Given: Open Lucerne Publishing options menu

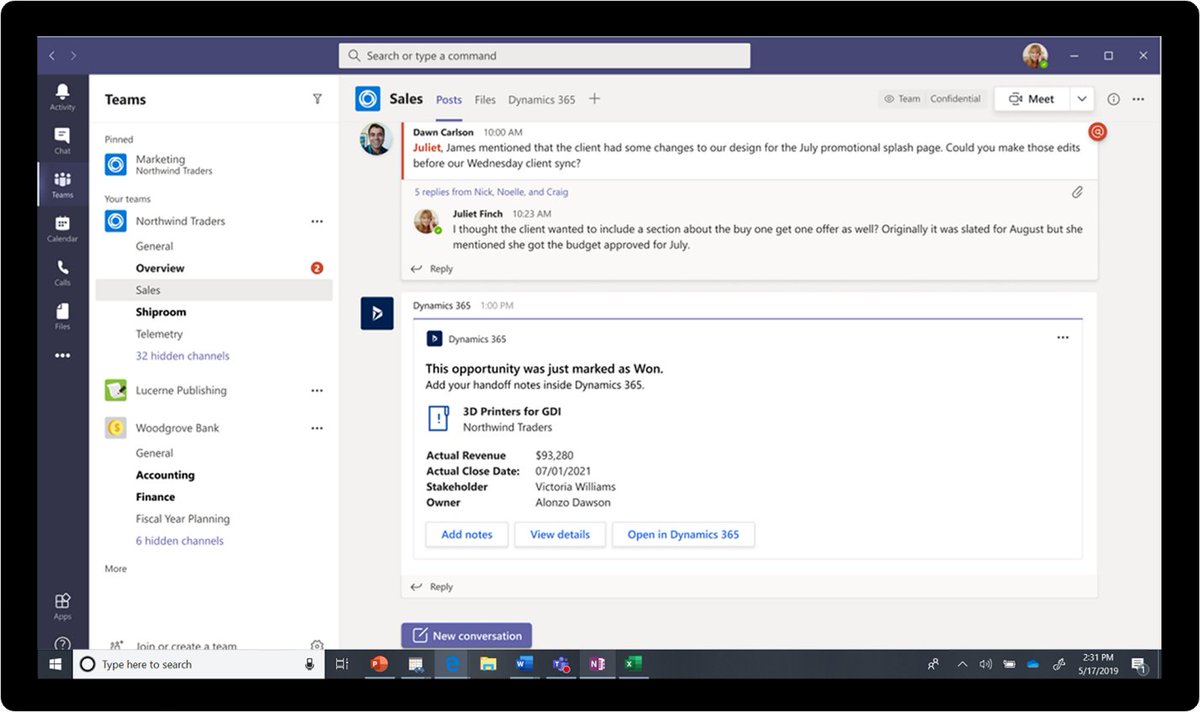Looking at the screenshot, I should point(317,390).
